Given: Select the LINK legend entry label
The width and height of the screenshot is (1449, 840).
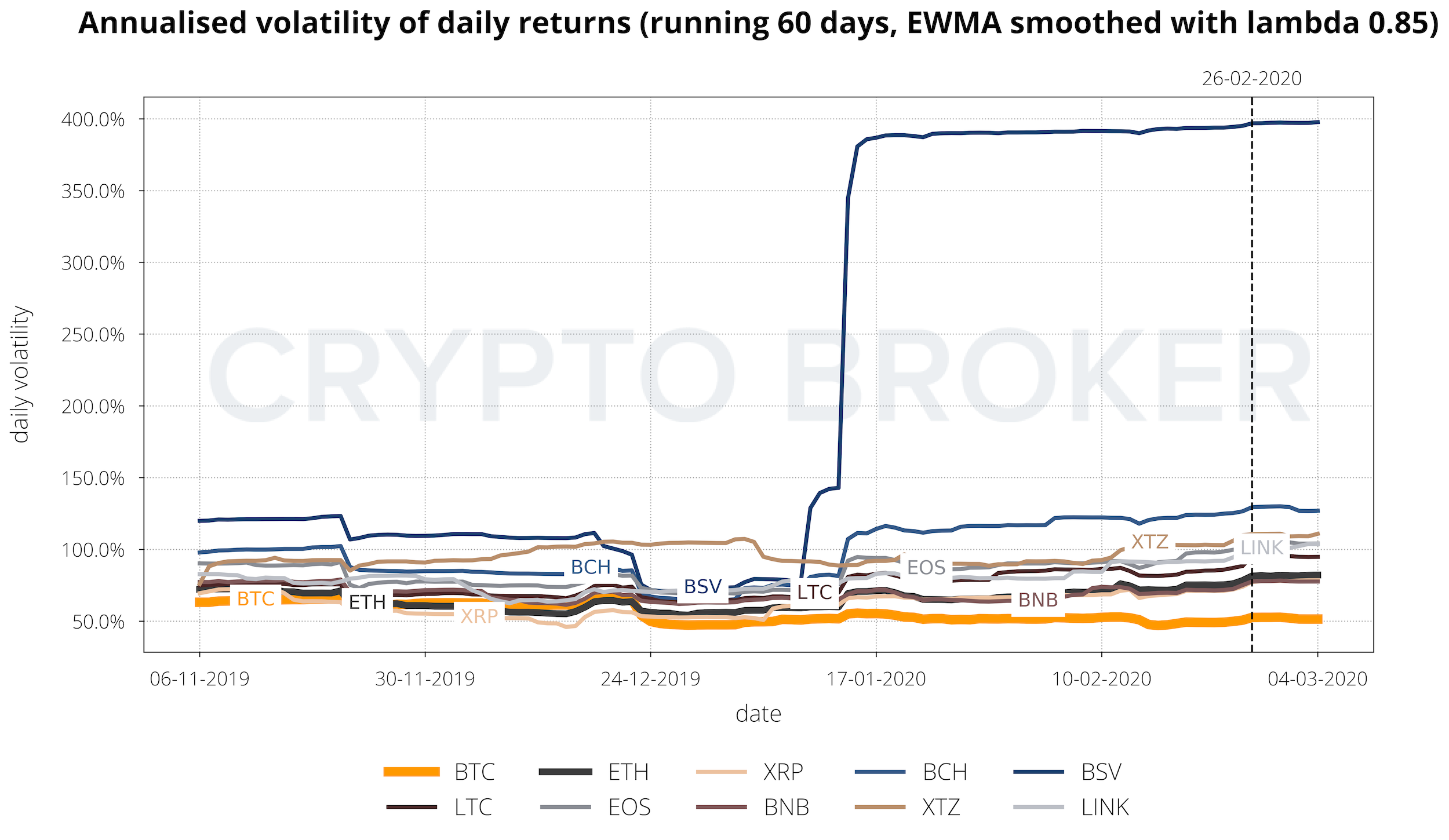Looking at the screenshot, I should [x=1105, y=808].
